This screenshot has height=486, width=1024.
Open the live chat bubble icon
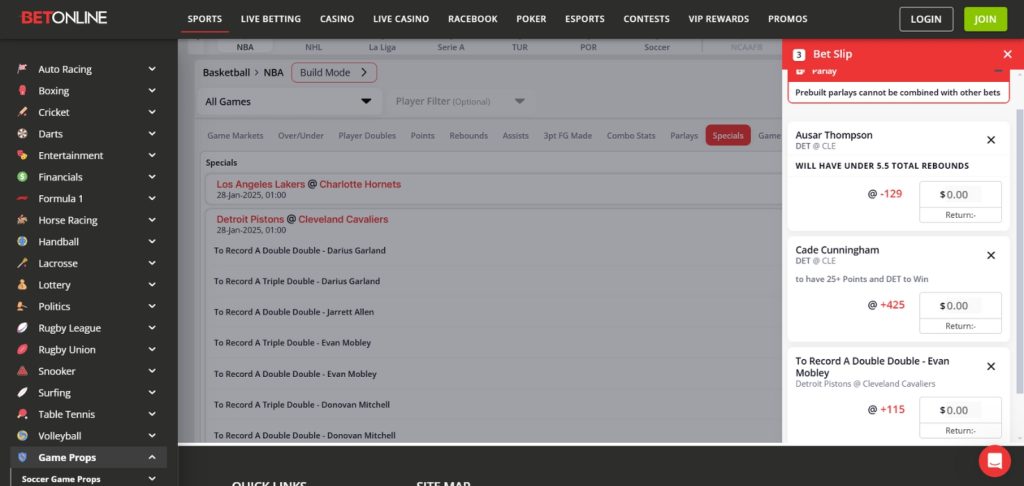coord(994,461)
